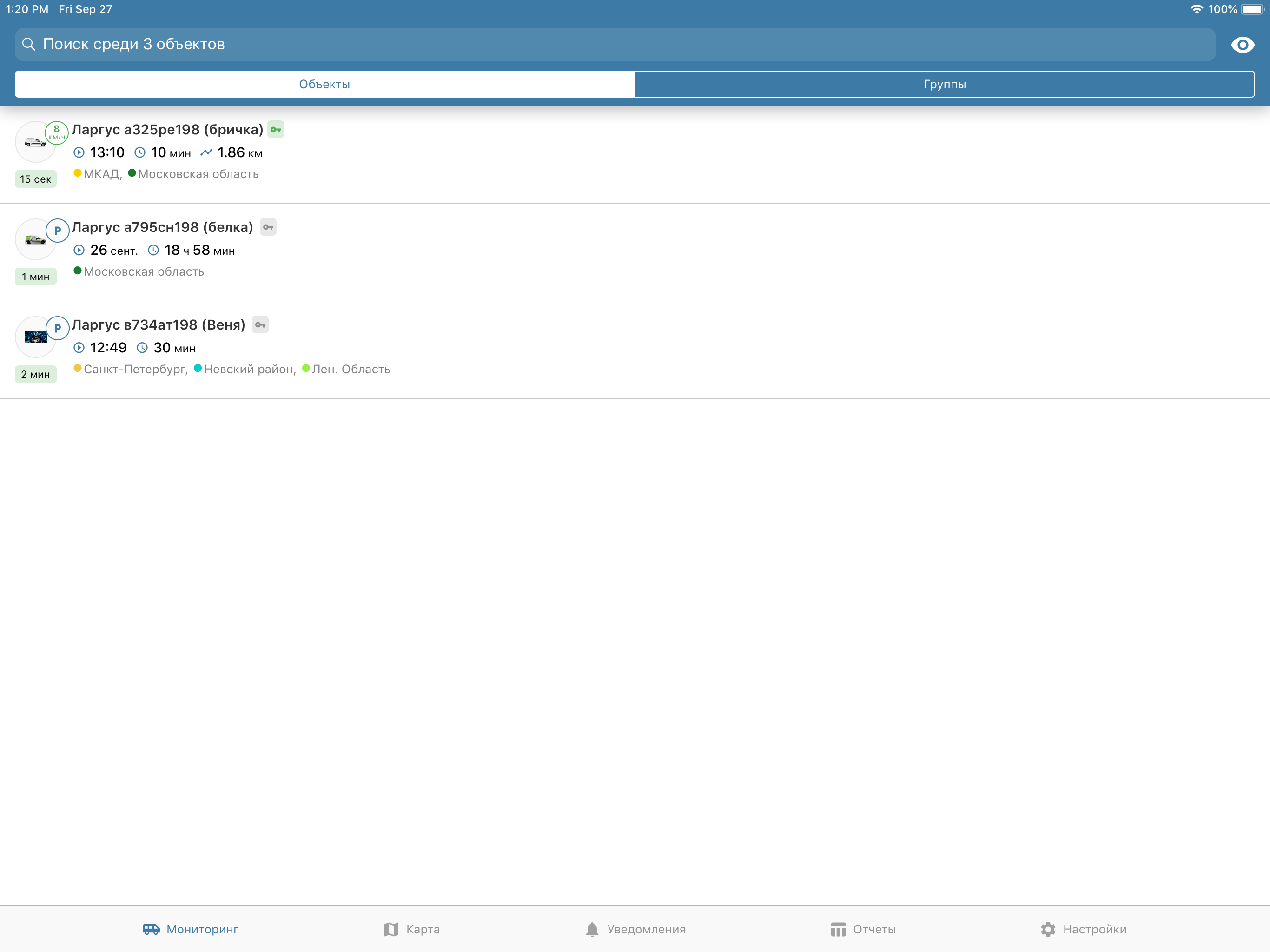Tap the green key icon for бричка
Screen dimensions: 1270x952
(276, 130)
